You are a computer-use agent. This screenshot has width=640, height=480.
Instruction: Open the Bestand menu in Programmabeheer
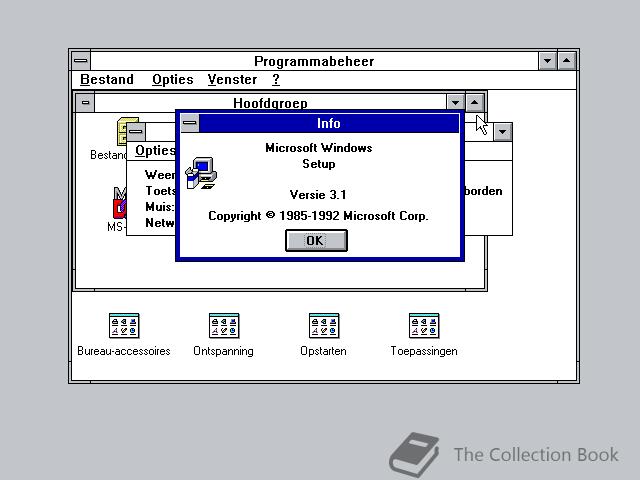point(107,79)
